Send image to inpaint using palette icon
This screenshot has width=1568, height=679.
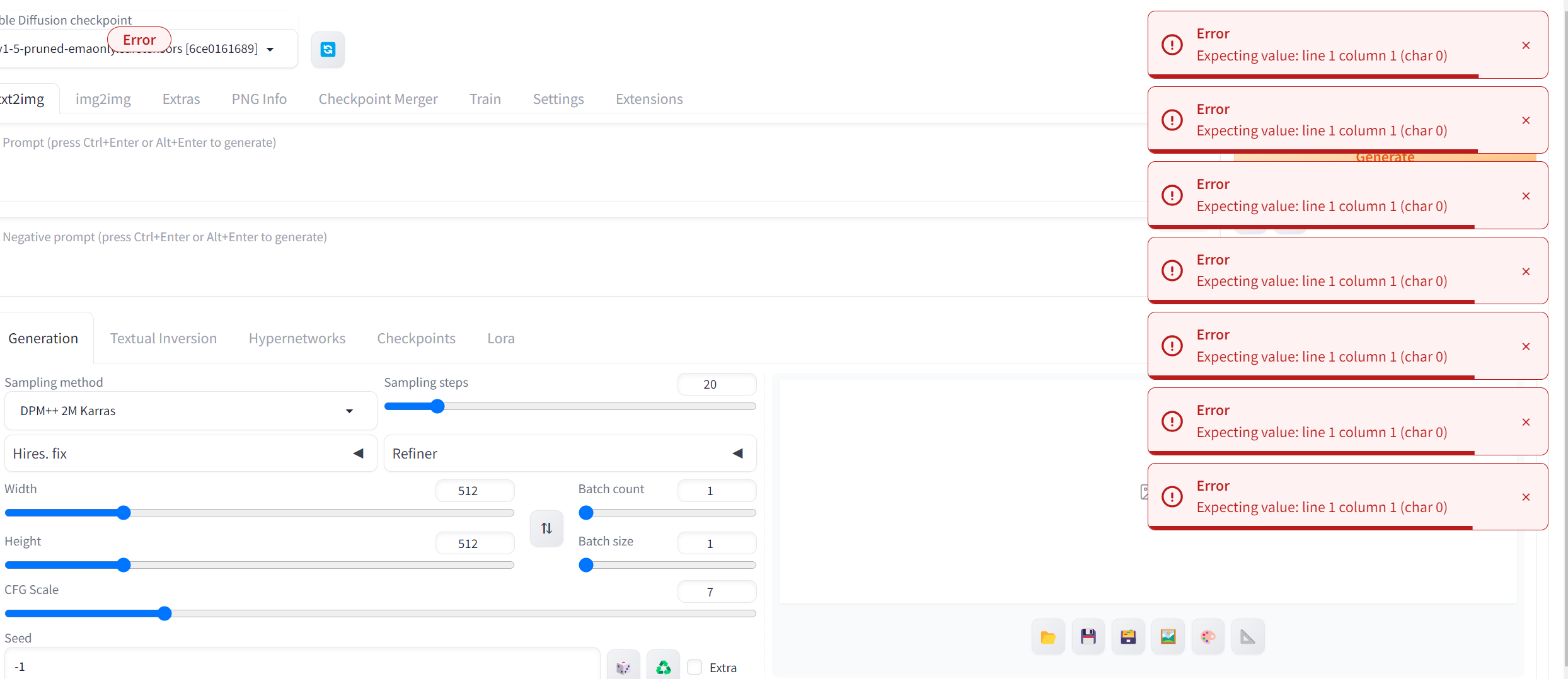[x=1208, y=637]
